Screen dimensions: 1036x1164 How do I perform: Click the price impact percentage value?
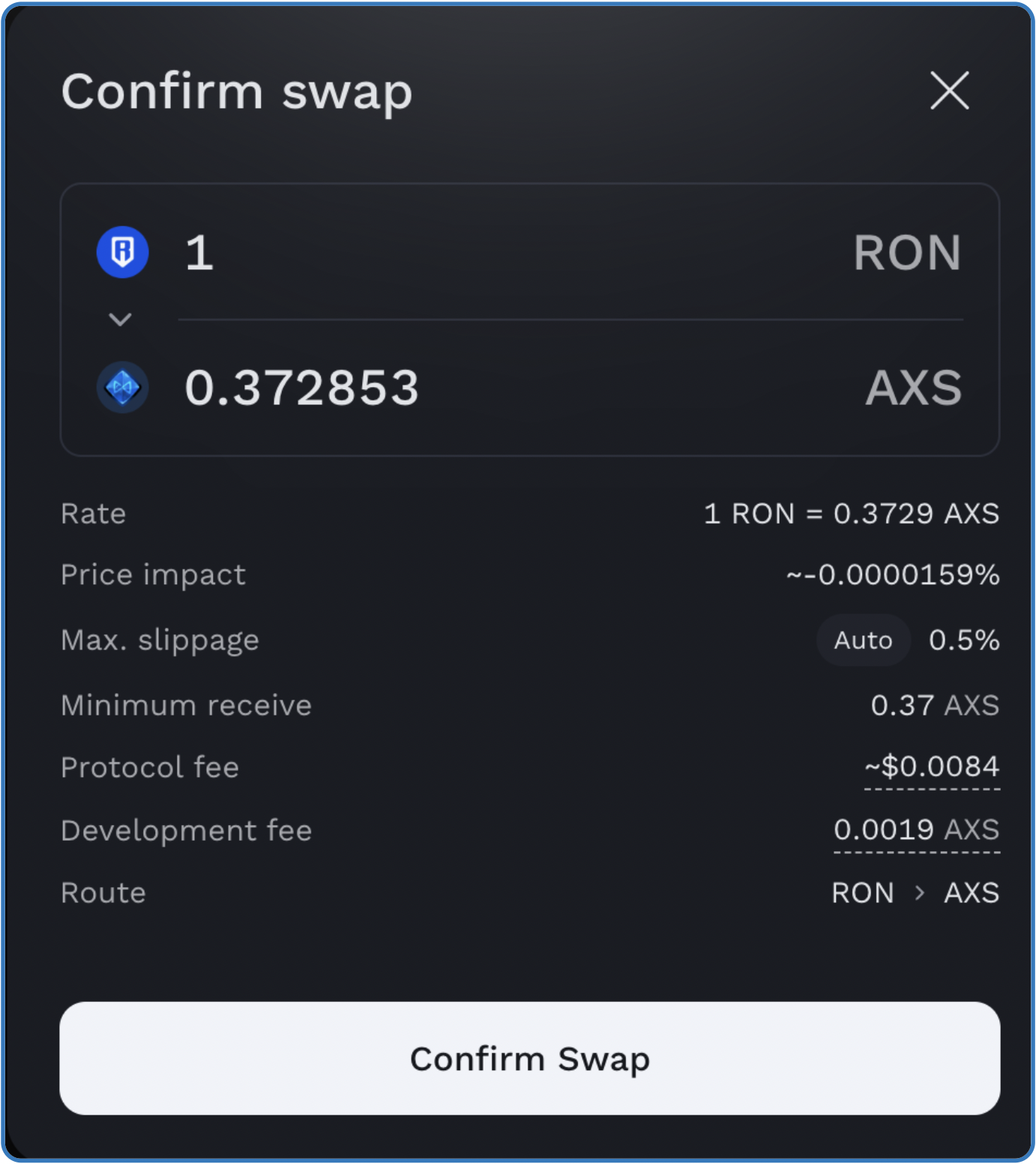tap(892, 574)
